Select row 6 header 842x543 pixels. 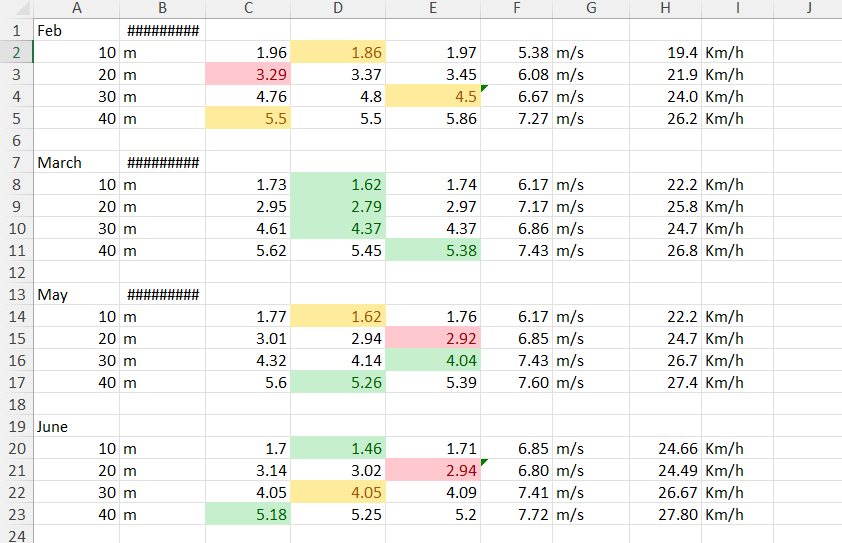(x=16, y=140)
